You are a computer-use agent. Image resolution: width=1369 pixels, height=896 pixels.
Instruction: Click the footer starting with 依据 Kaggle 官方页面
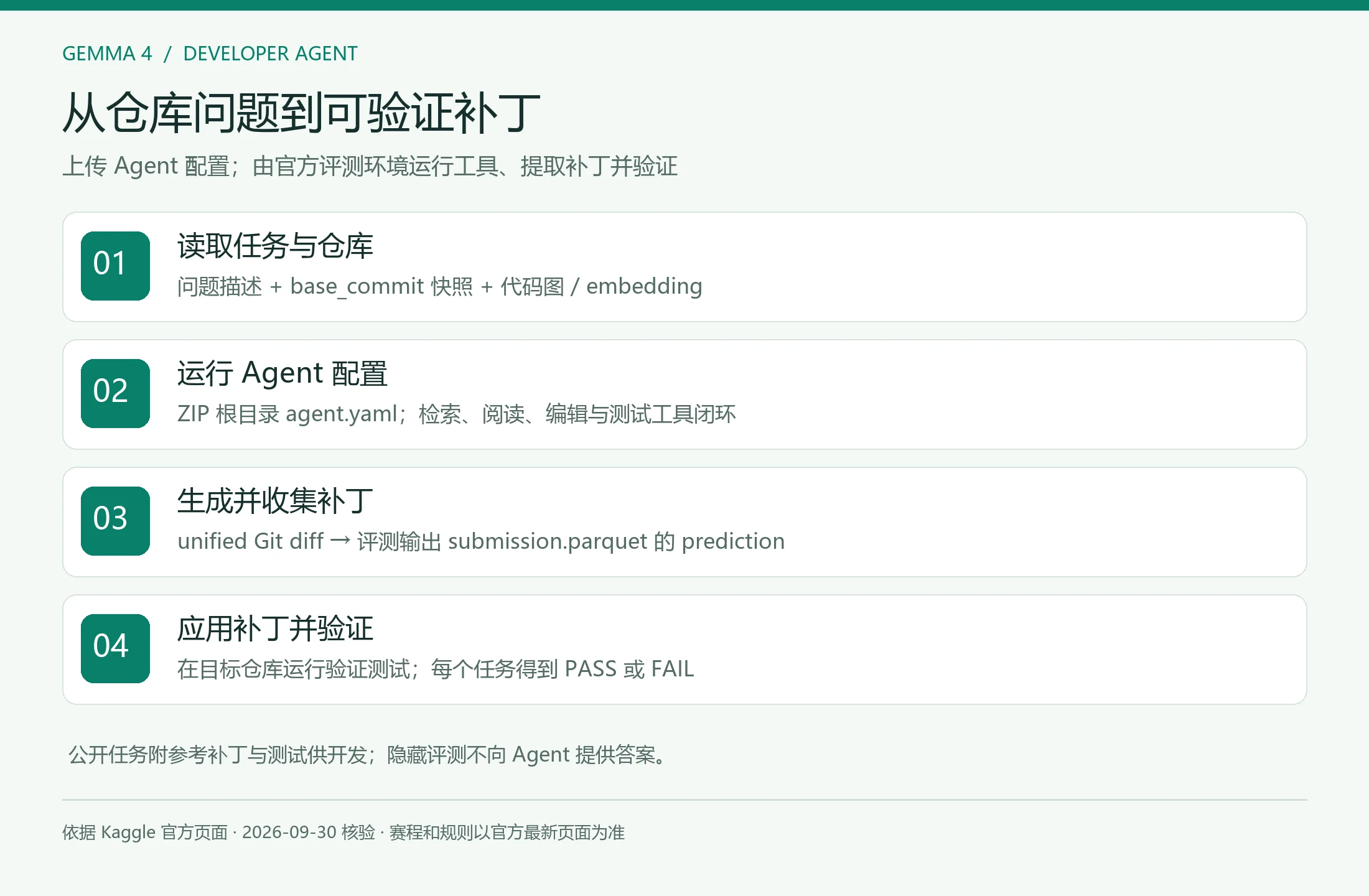coord(343,833)
